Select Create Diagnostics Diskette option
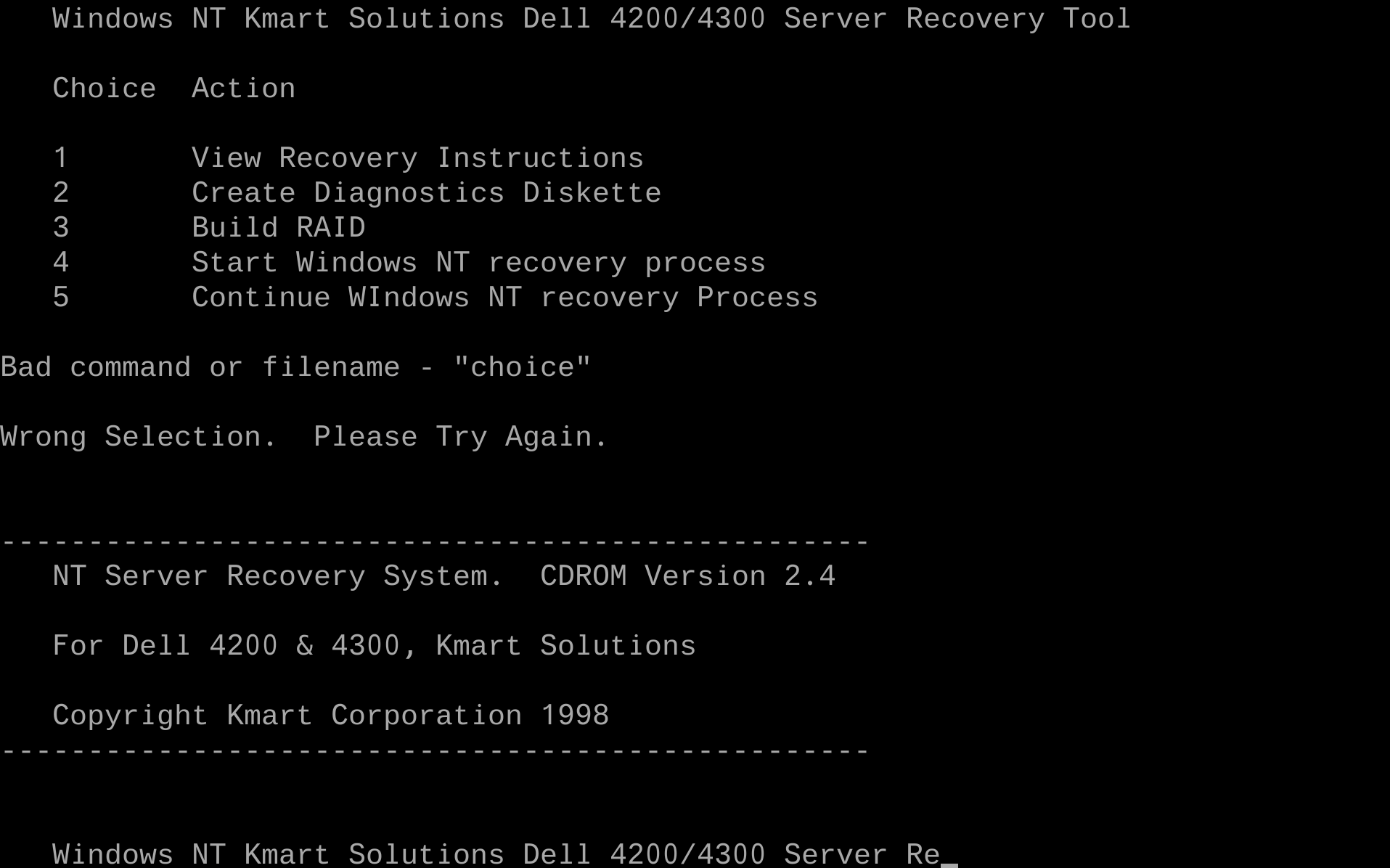The width and height of the screenshot is (1390, 868). 426,193
